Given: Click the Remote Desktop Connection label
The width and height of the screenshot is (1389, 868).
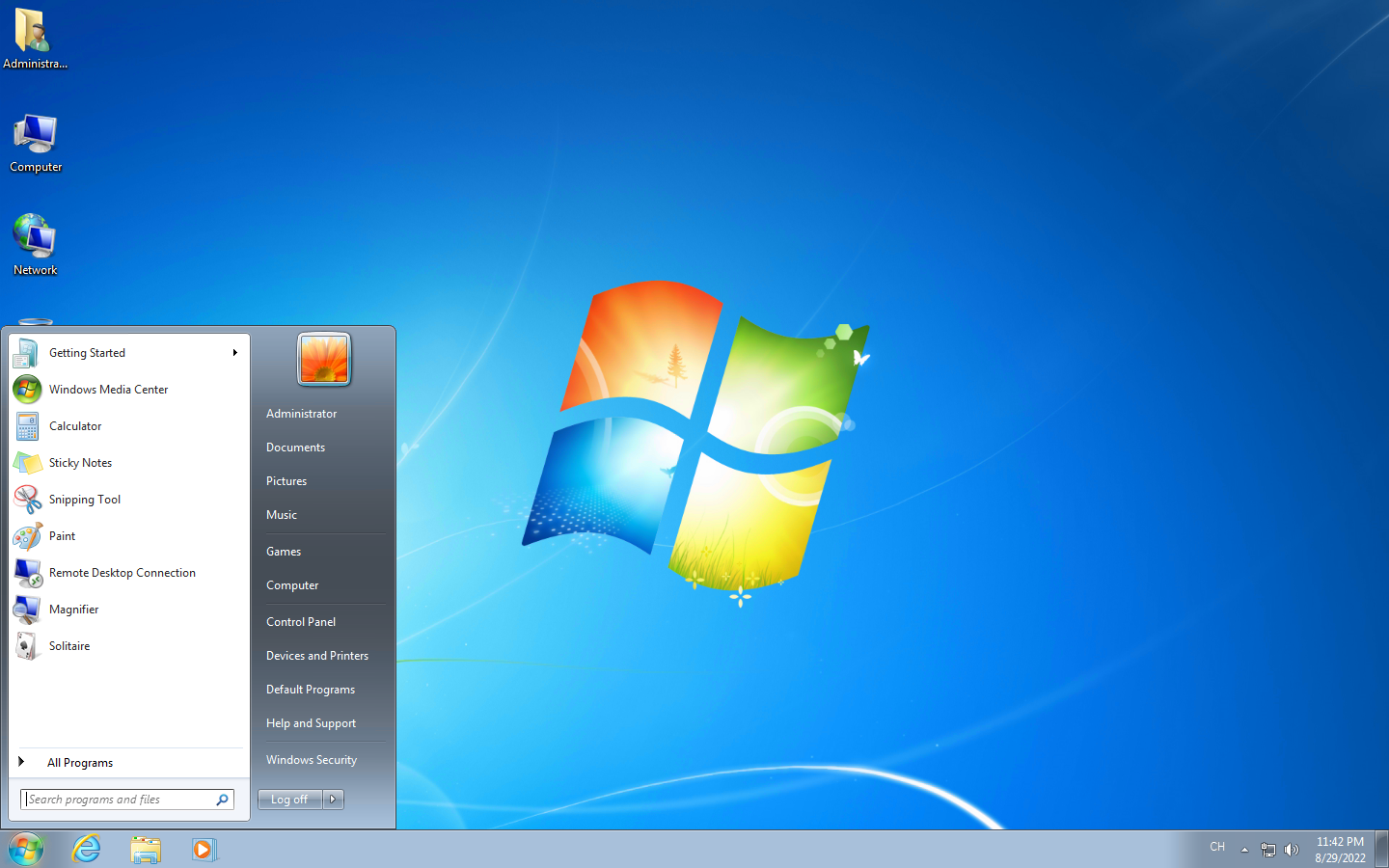Looking at the screenshot, I should [x=123, y=573].
